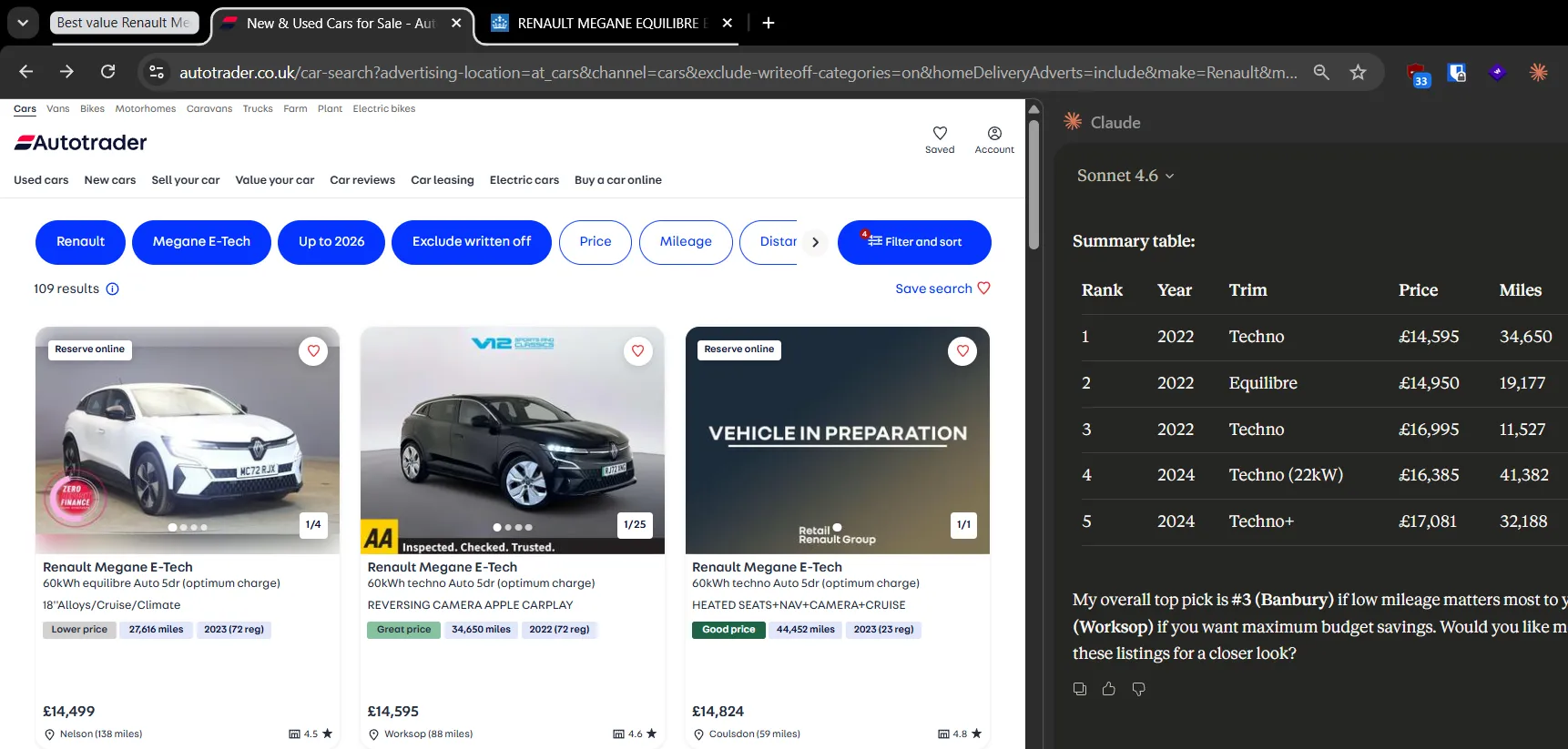Click the £16,995 price in summary table
The height and width of the screenshot is (749, 1568).
[1429, 430]
